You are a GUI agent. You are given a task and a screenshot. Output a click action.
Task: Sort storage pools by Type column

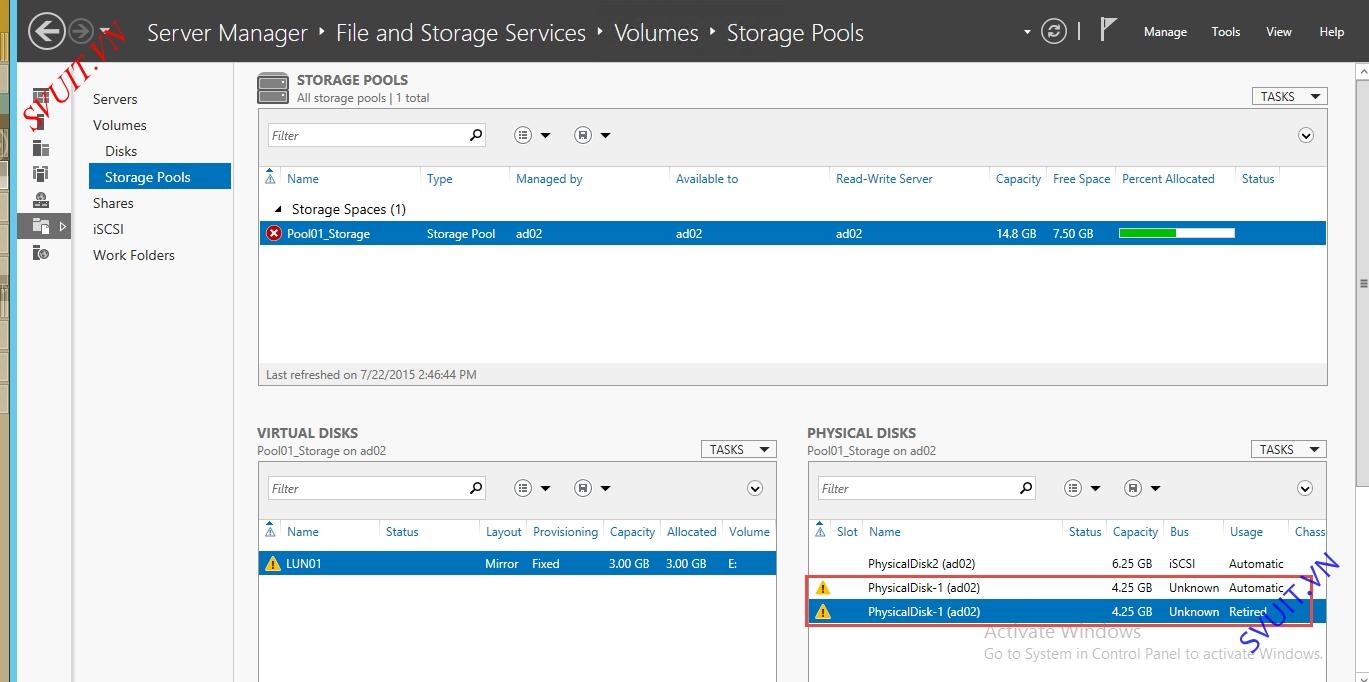pyautogui.click(x=440, y=179)
